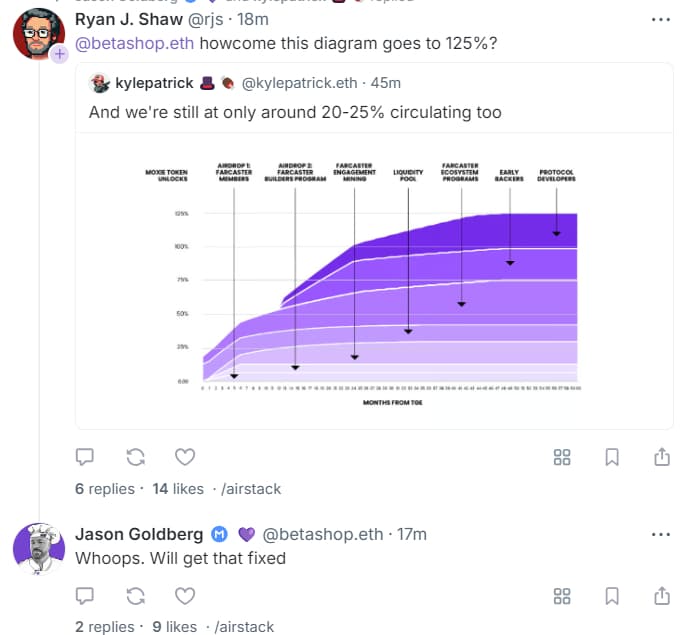This screenshot has height=635, width=687.
Task: Follow Ryan via avatar plus badge
Action: pyautogui.click(x=57, y=54)
